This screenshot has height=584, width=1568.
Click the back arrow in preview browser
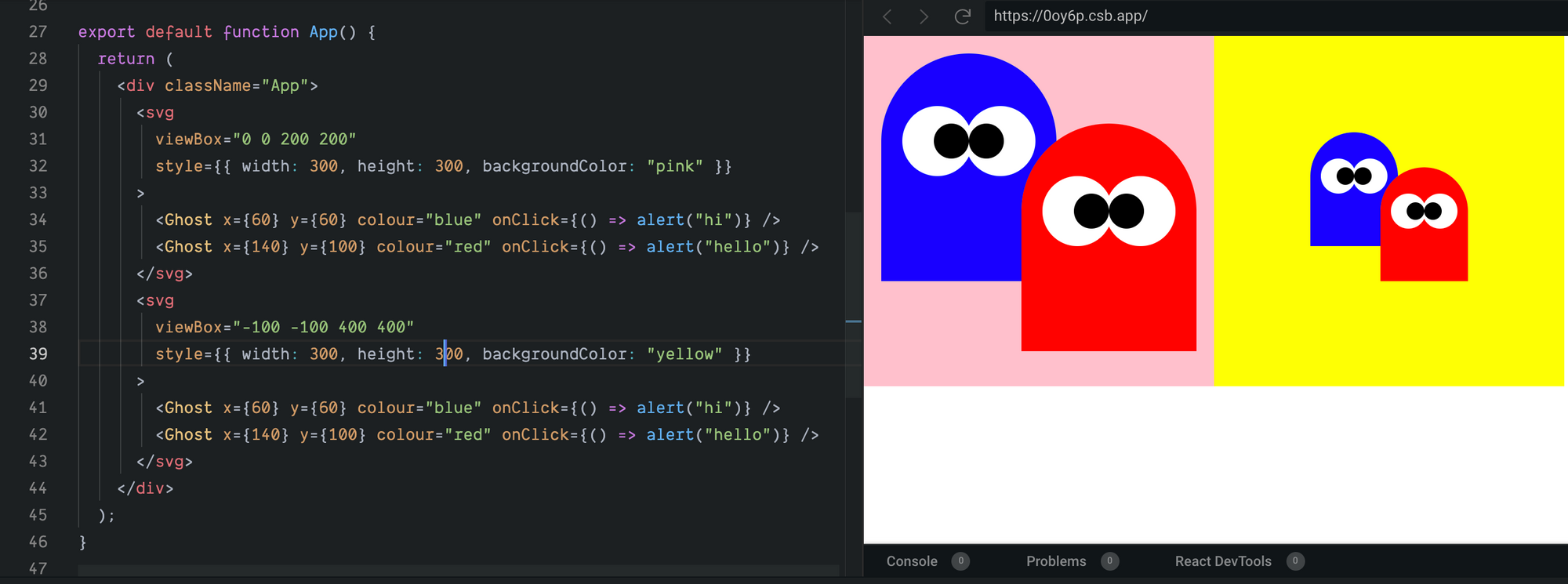coord(887,16)
